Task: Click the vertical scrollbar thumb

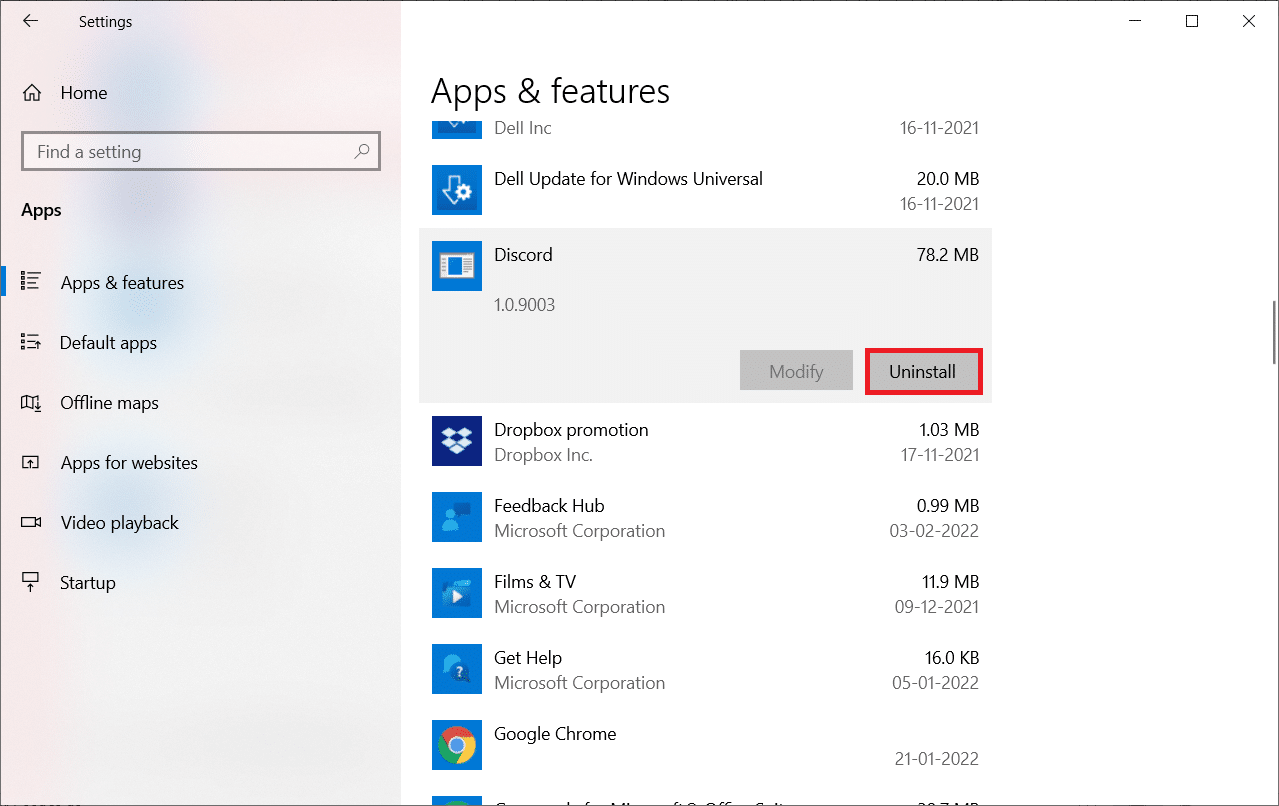Action: 1274,333
